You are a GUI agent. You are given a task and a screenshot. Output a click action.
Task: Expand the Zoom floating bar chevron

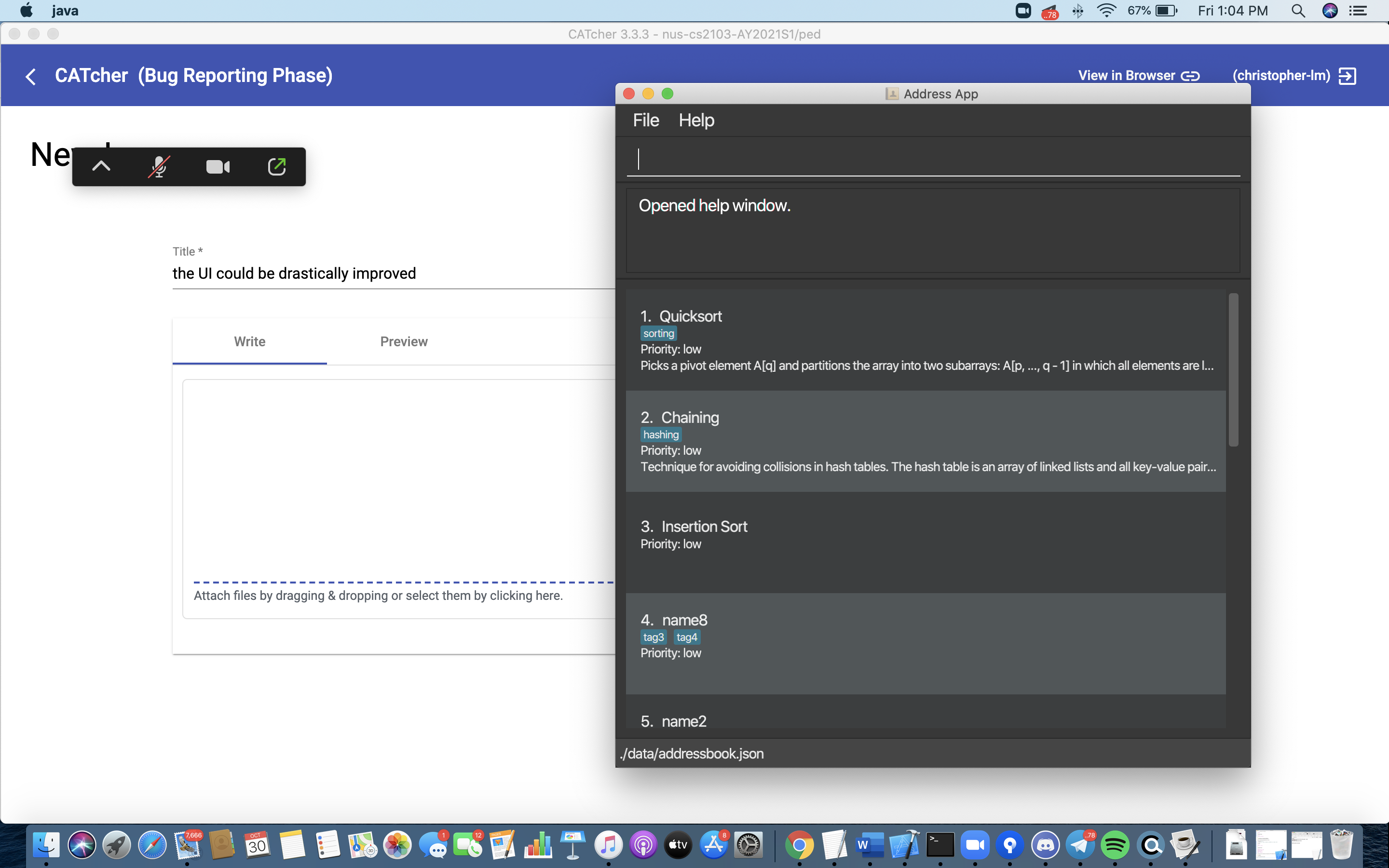101,166
